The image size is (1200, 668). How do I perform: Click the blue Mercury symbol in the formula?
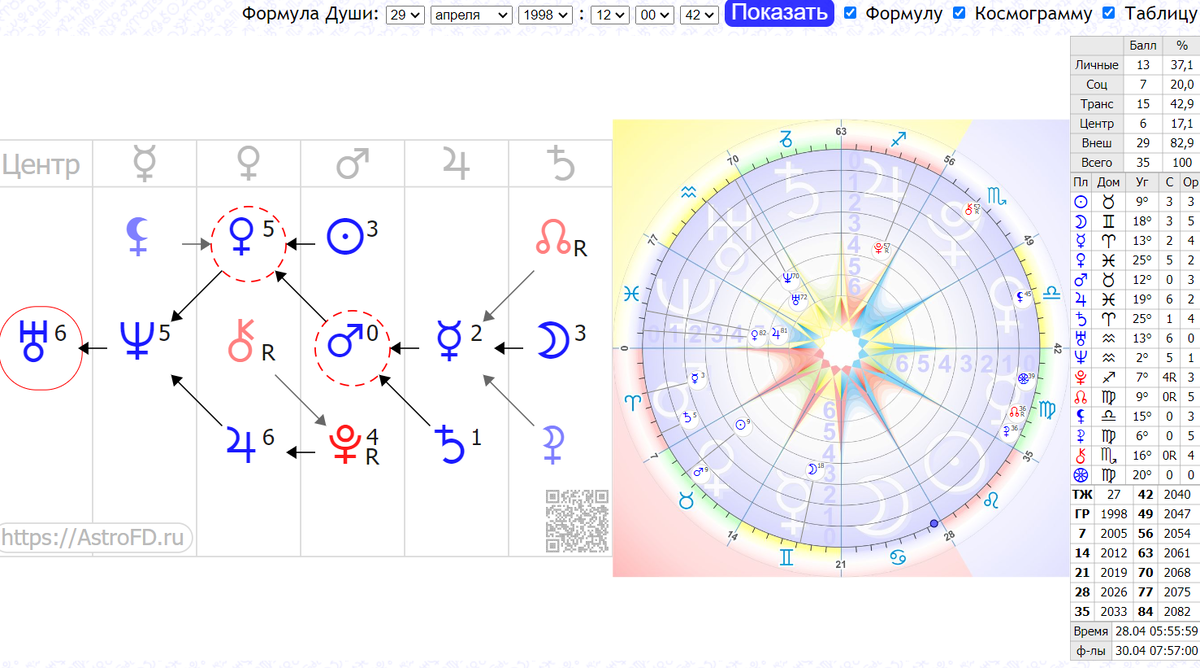pos(451,339)
